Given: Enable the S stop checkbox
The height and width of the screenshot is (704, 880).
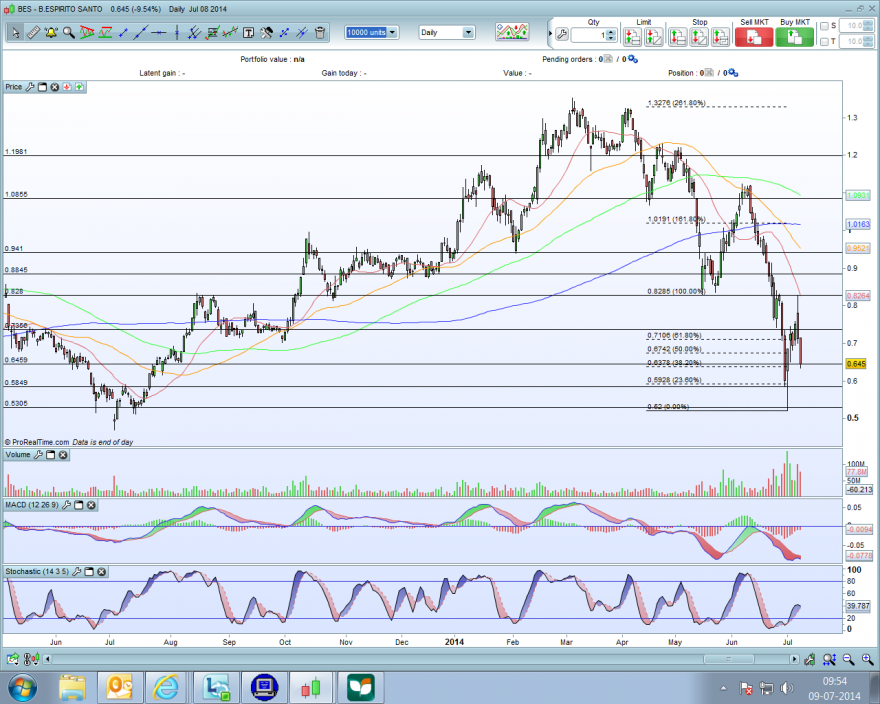Looking at the screenshot, I should coord(824,26).
